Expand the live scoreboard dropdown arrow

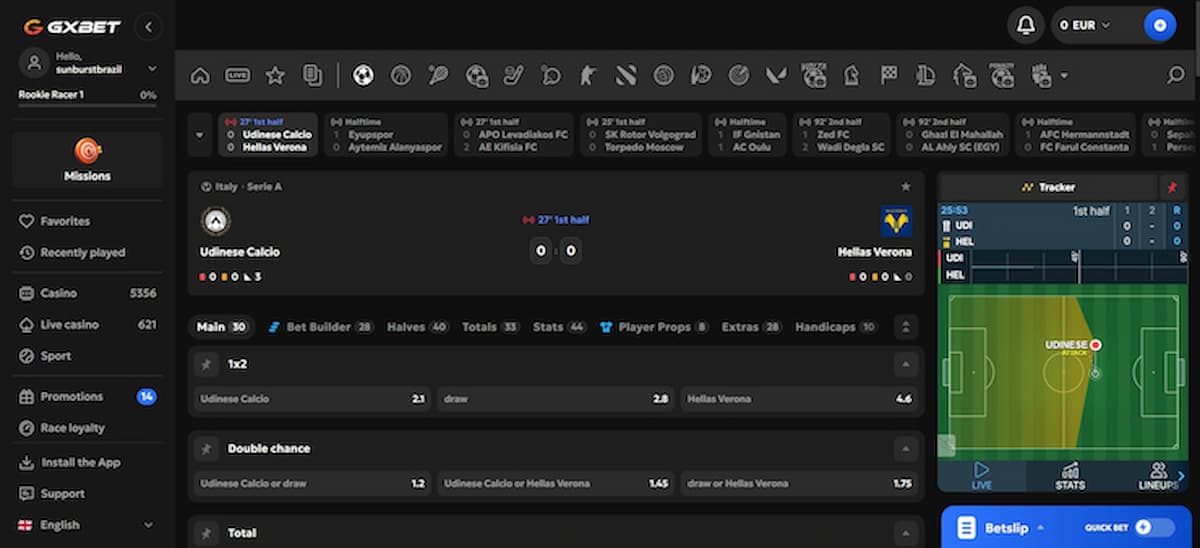[x=200, y=135]
